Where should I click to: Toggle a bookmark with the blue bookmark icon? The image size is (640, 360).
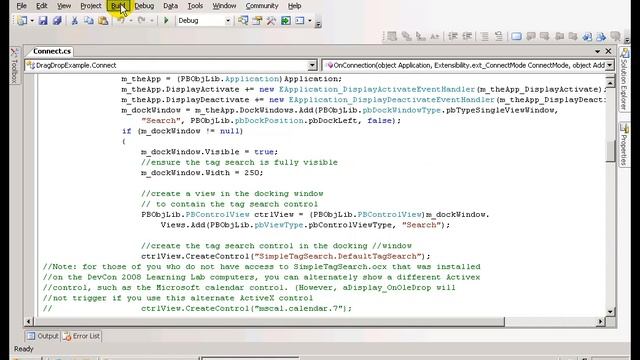(516, 36)
